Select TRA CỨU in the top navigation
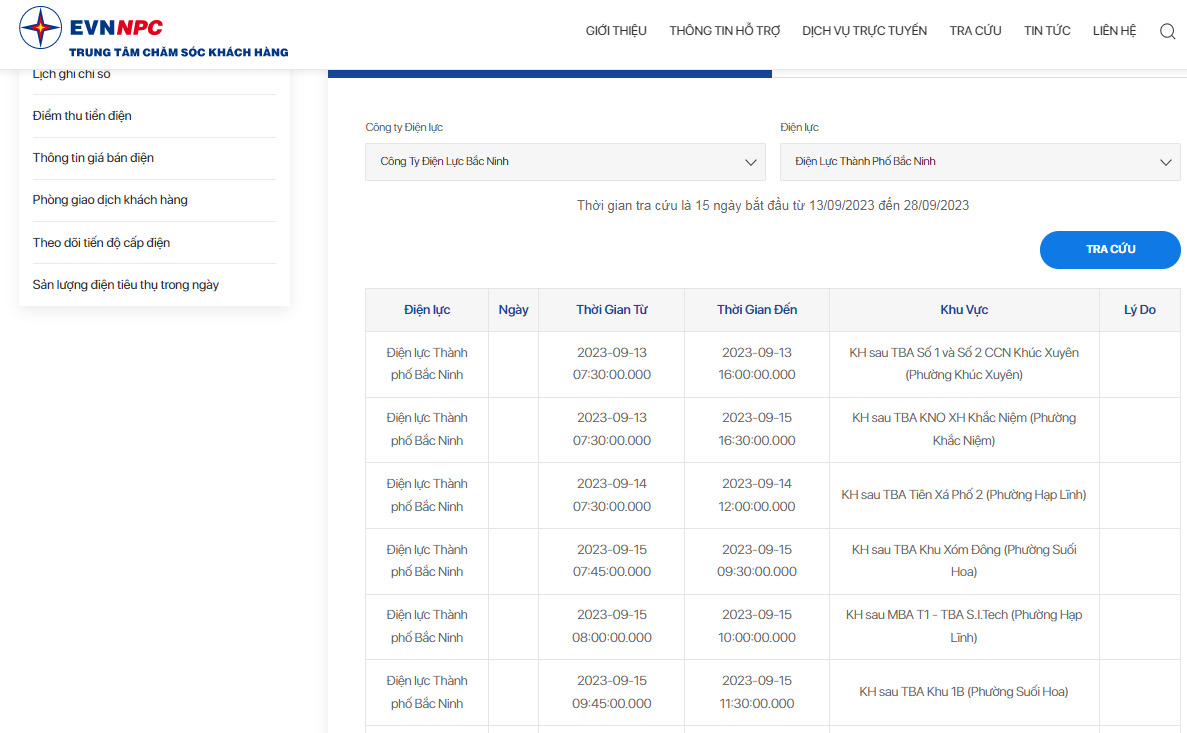 click(x=975, y=31)
